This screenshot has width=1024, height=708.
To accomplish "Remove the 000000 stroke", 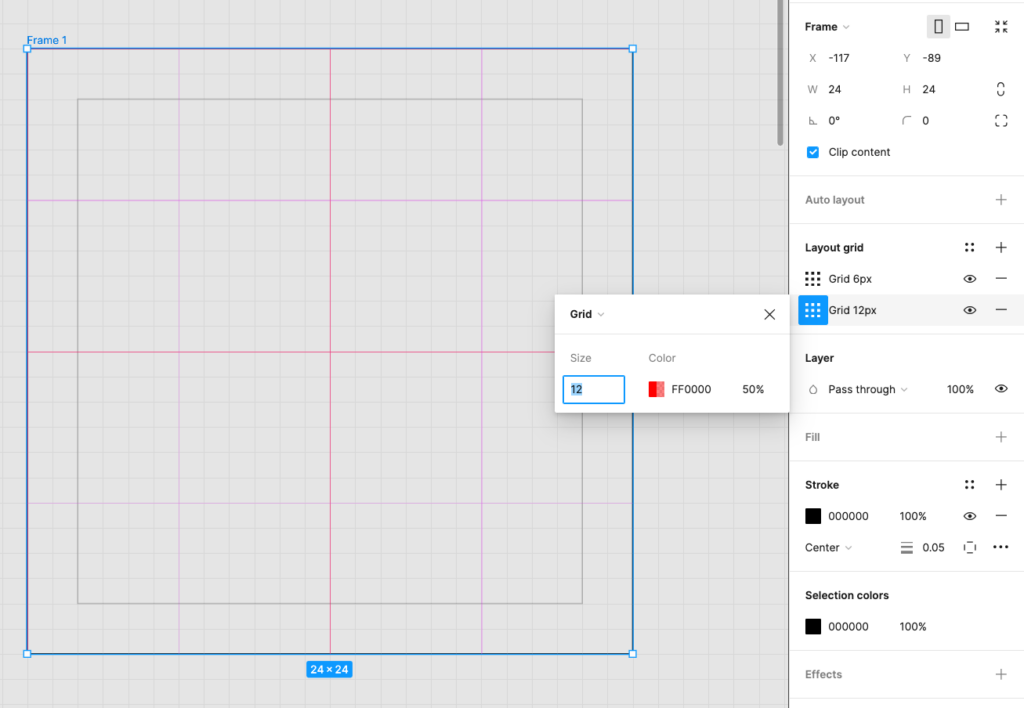I will (1000, 516).
